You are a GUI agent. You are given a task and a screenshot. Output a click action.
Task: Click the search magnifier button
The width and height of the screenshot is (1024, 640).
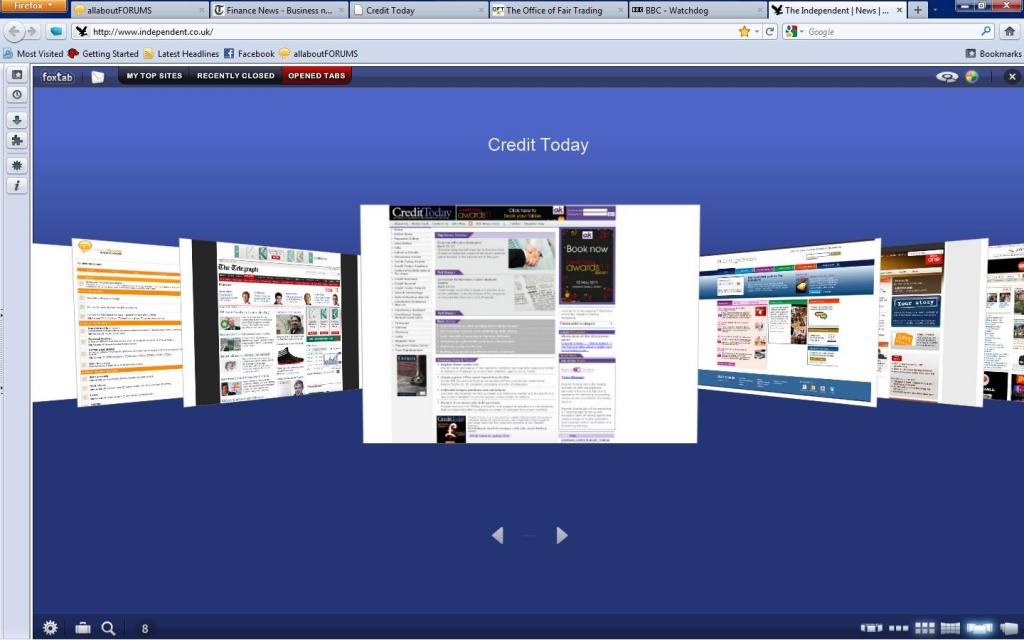985,31
